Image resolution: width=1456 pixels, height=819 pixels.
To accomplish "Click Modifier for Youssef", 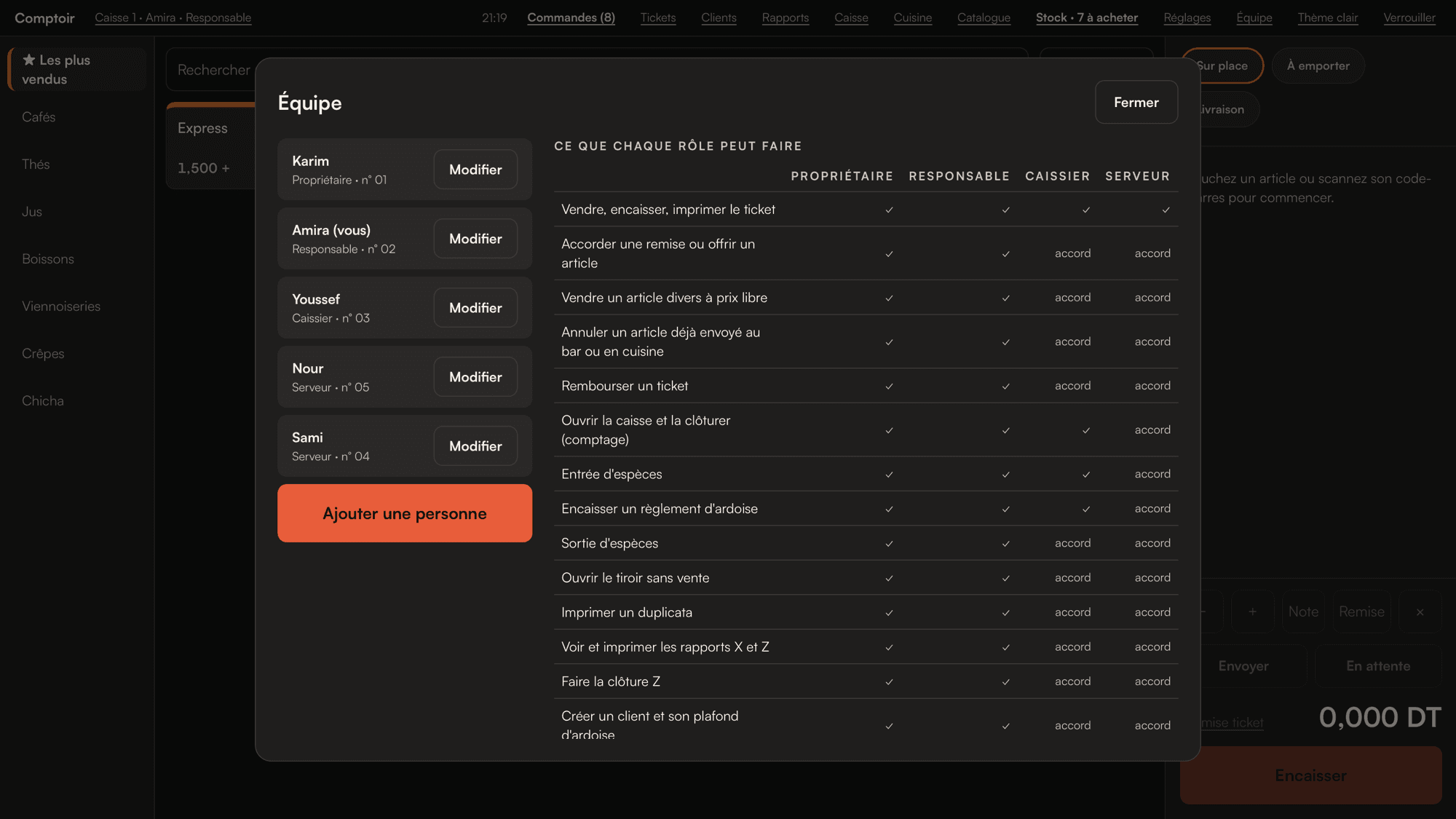I will [475, 308].
